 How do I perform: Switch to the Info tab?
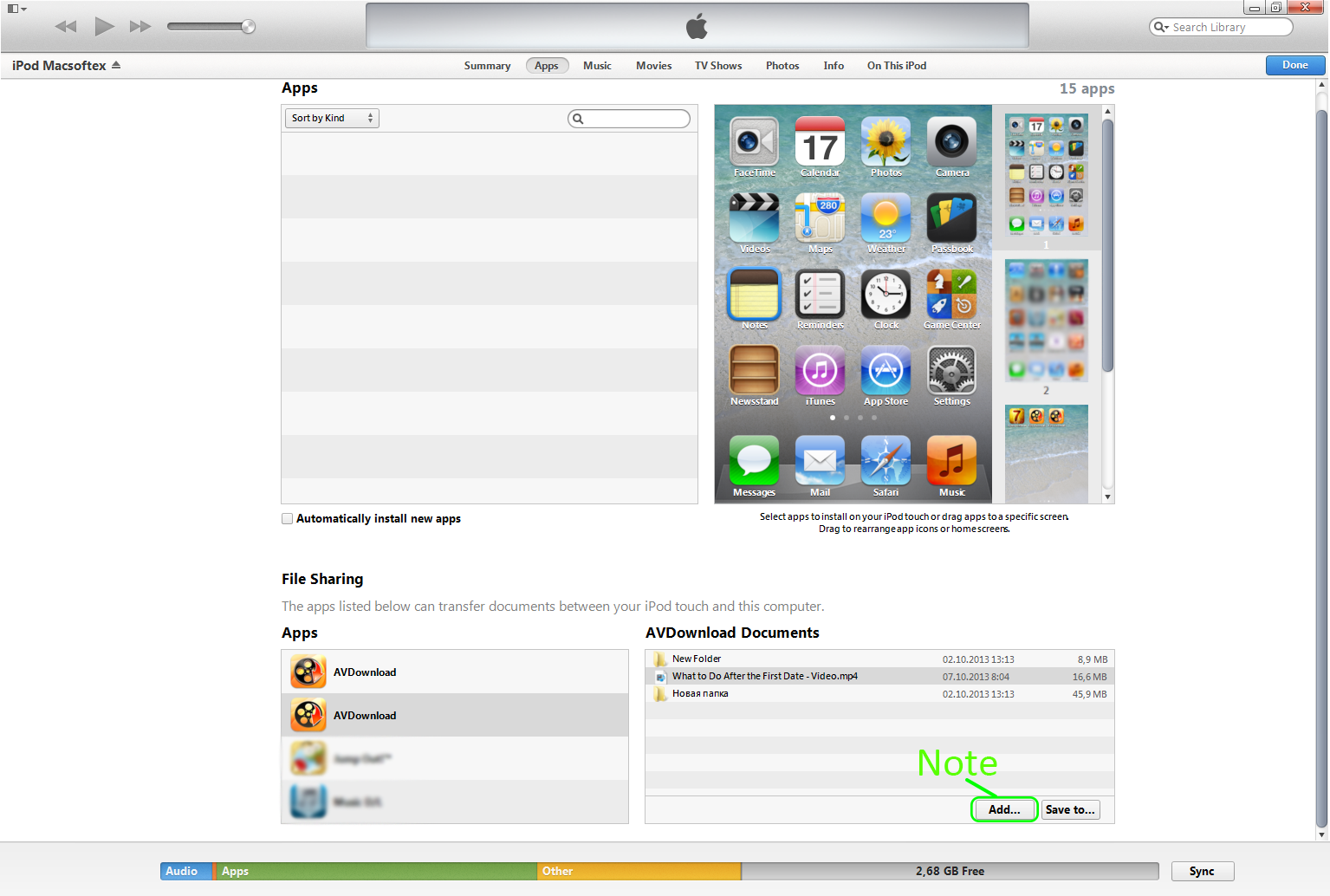[834, 66]
